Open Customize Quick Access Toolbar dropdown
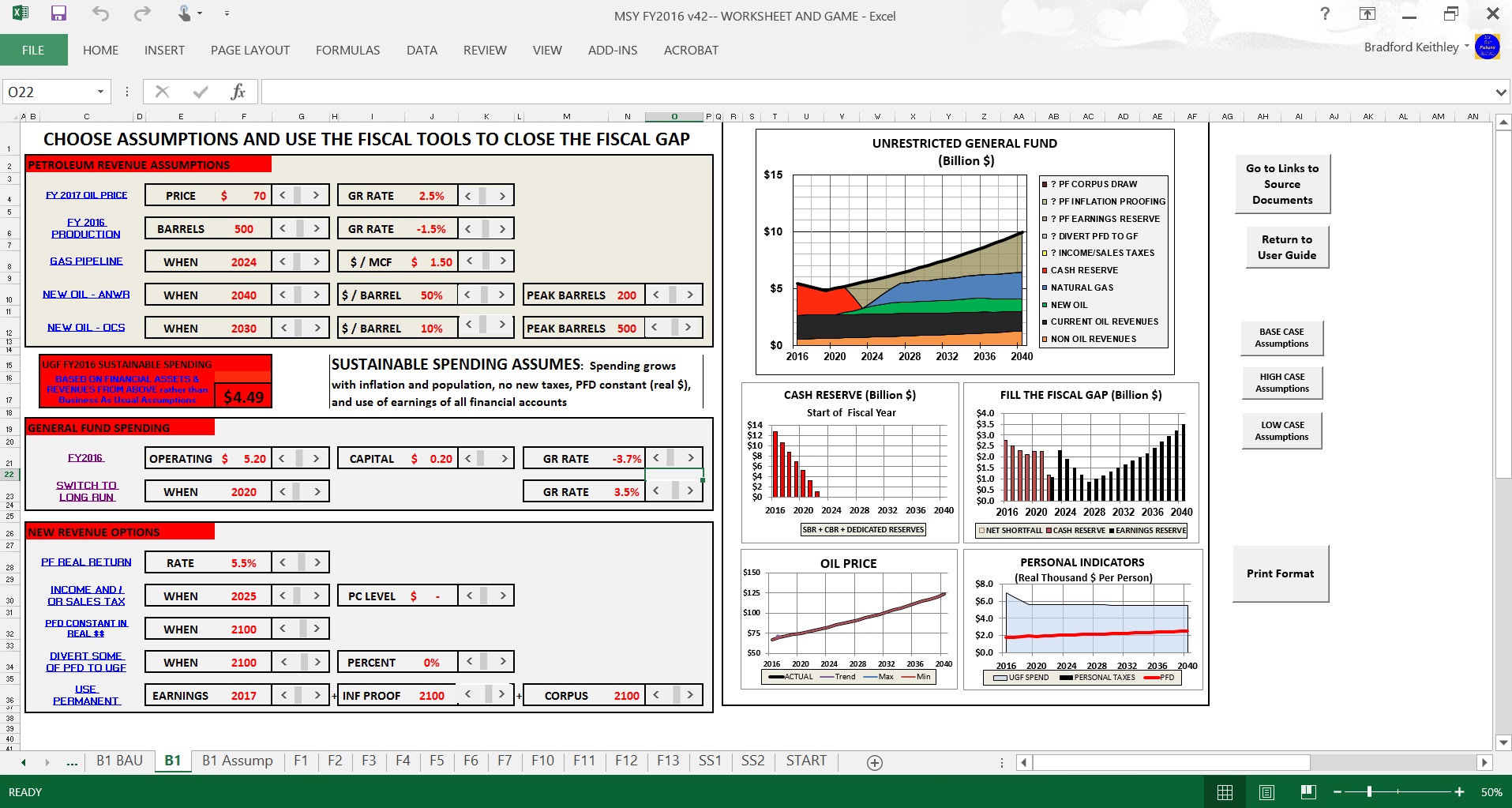1512x808 pixels. coord(227,14)
